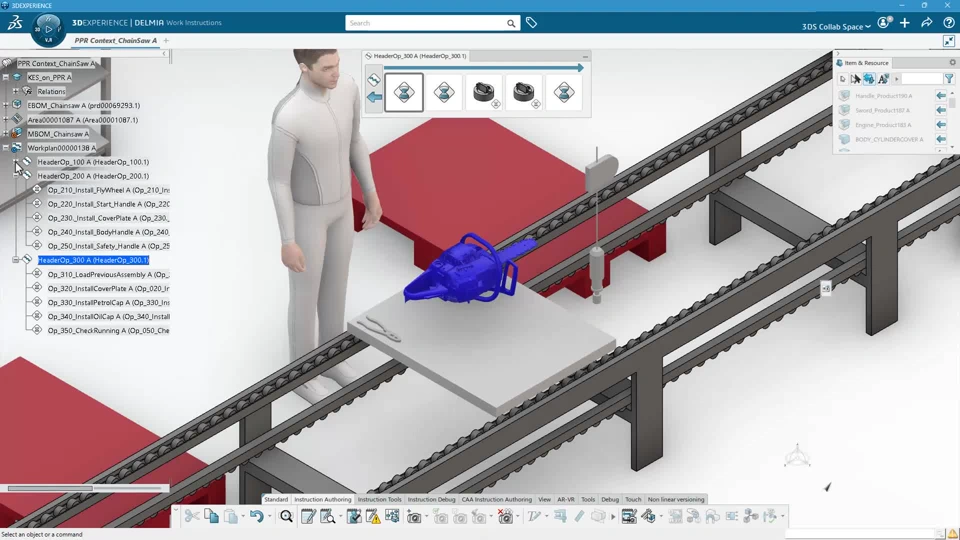Collapse the HeaderOp_300 A node

(15, 260)
